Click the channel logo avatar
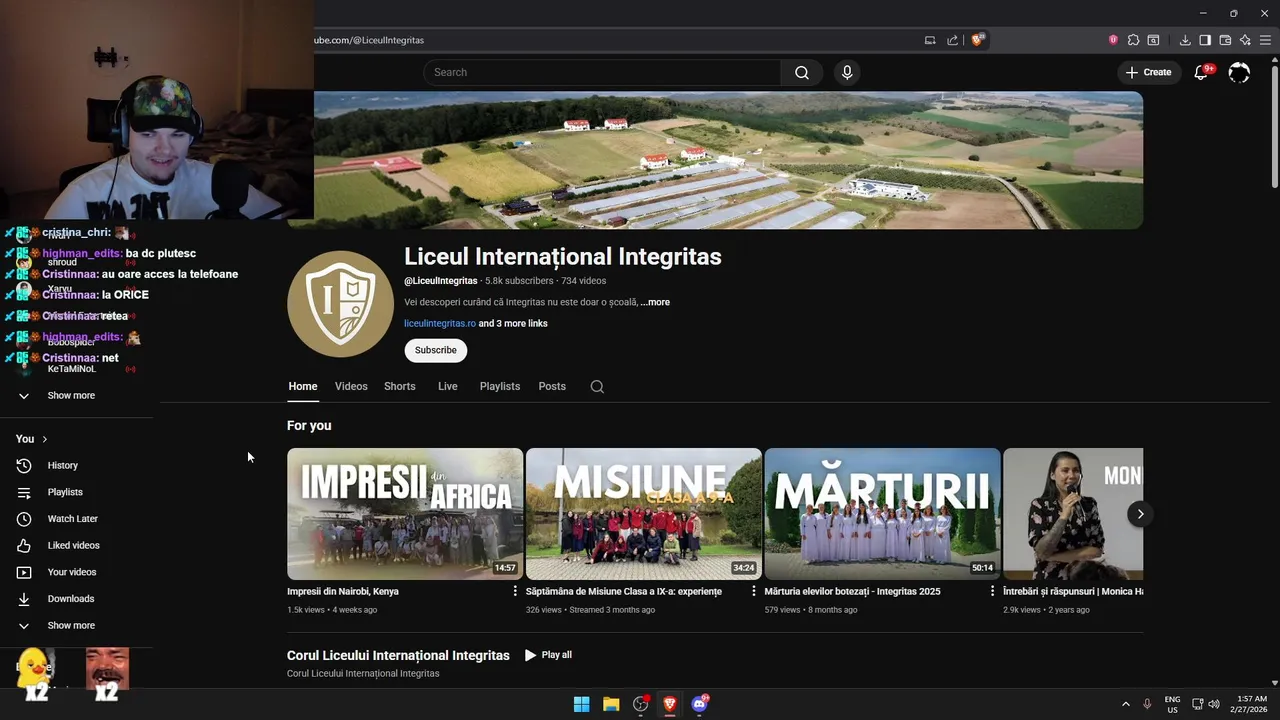1280x720 pixels. click(x=340, y=304)
